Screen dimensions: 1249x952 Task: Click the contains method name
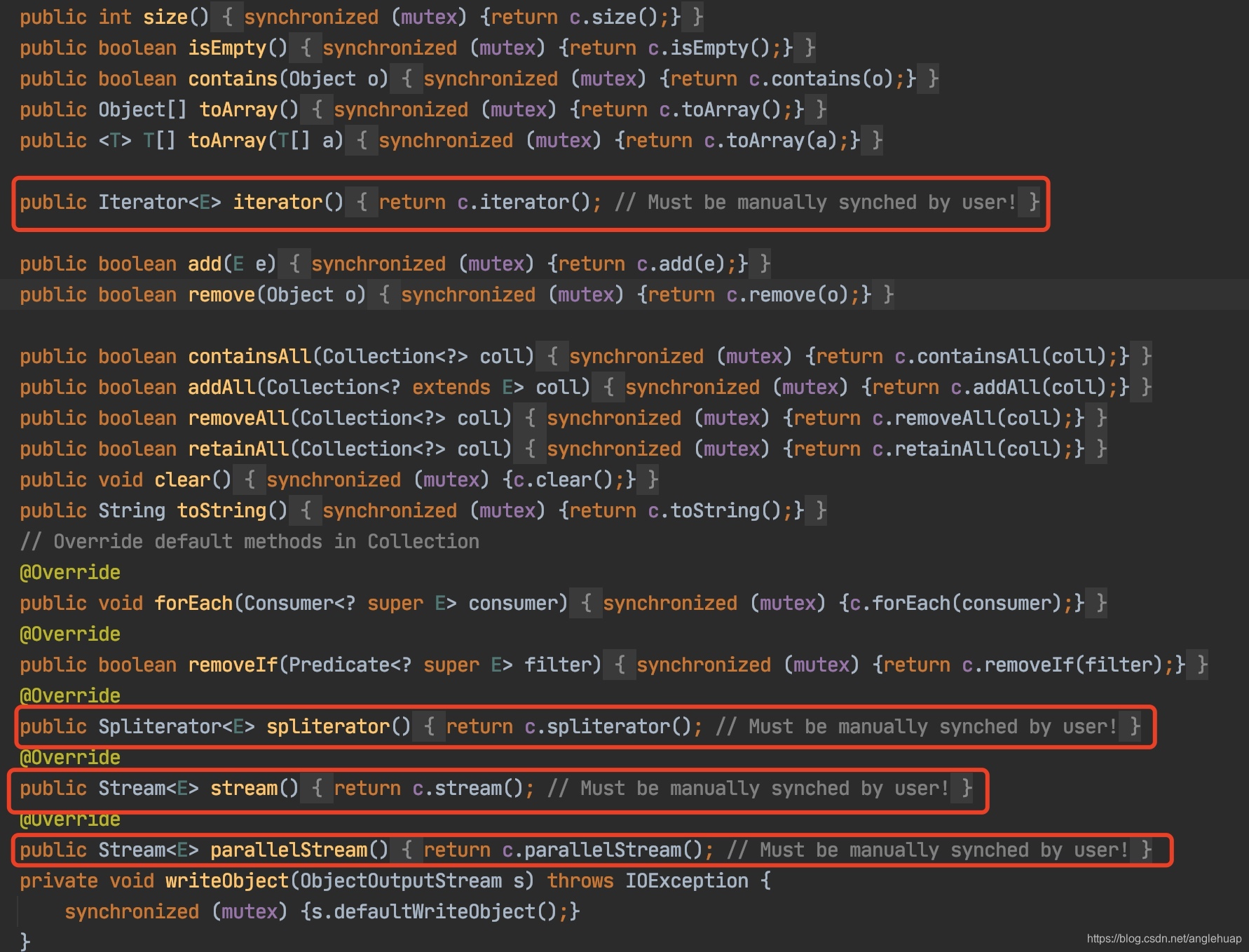[x=233, y=79]
